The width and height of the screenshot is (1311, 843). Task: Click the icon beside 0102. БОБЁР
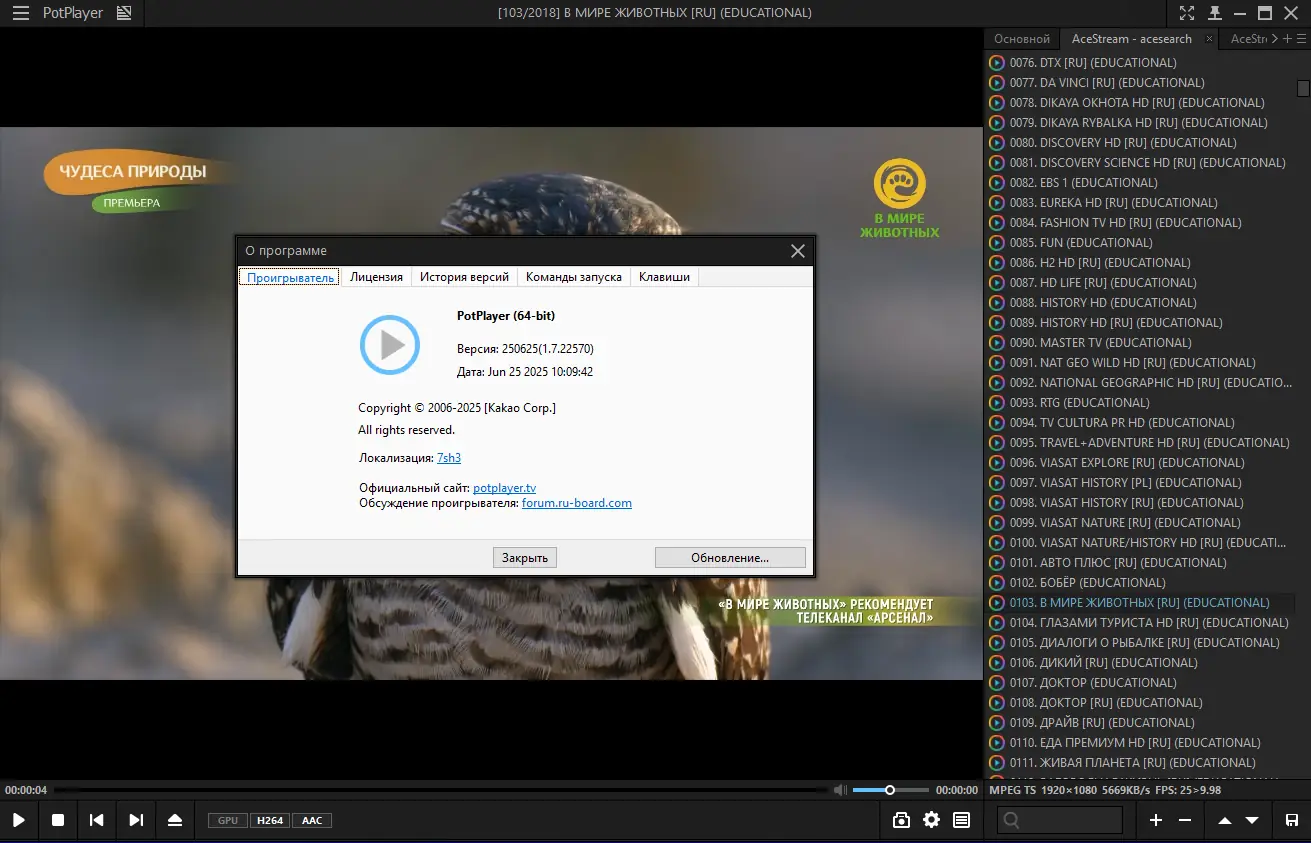(997, 583)
